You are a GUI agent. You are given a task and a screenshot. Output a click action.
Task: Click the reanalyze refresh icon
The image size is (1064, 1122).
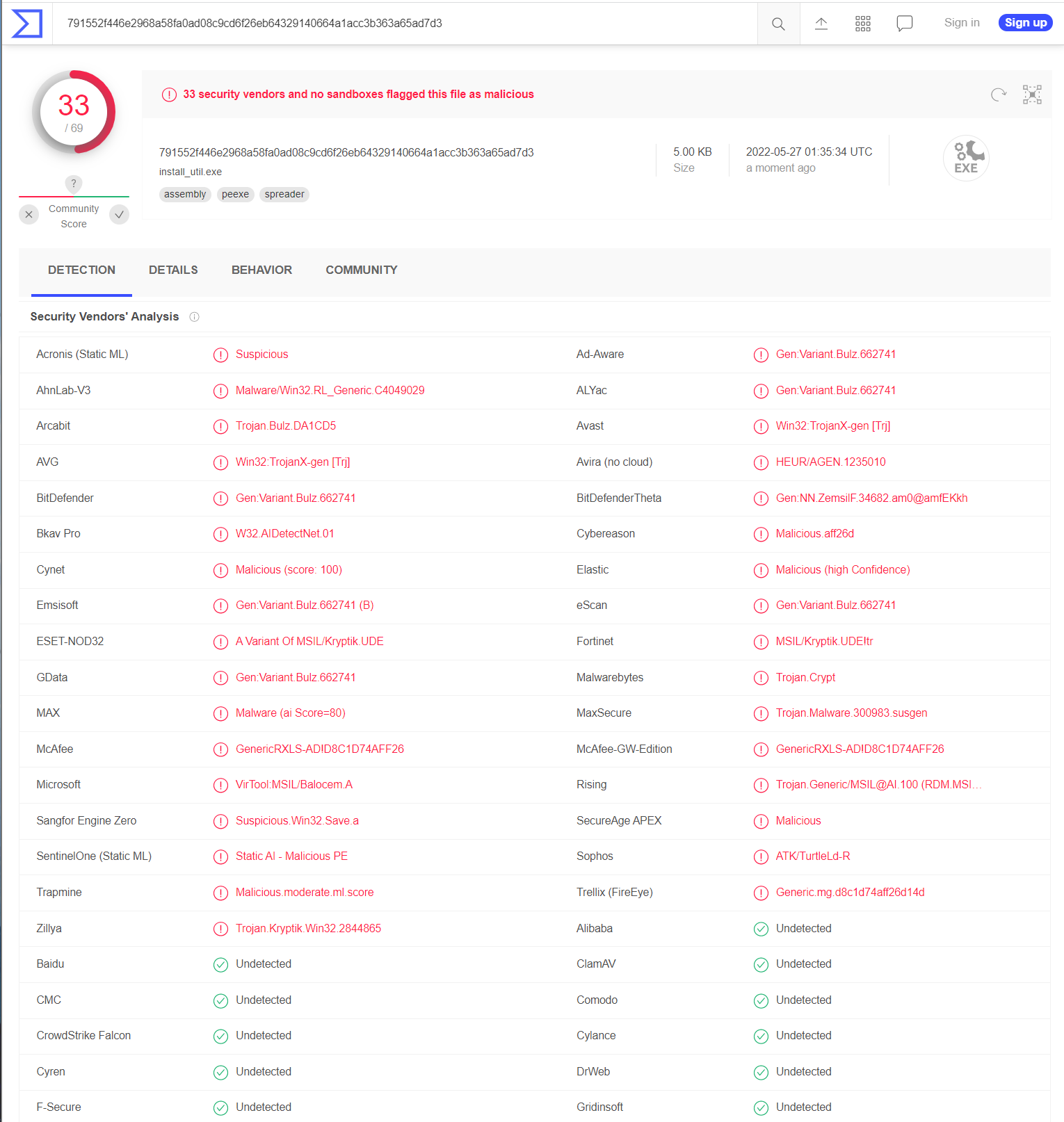[x=998, y=95]
